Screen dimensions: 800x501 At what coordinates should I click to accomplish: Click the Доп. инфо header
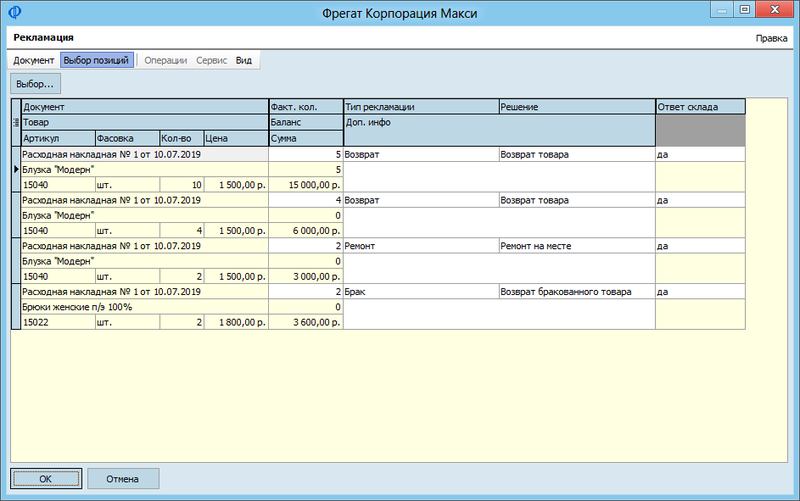point(499,130)
